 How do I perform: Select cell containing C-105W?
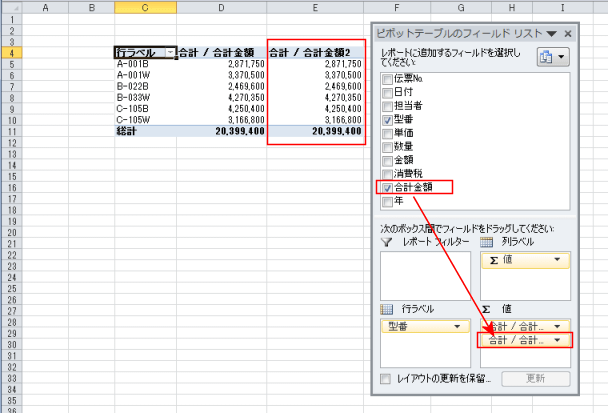(145, 120)
